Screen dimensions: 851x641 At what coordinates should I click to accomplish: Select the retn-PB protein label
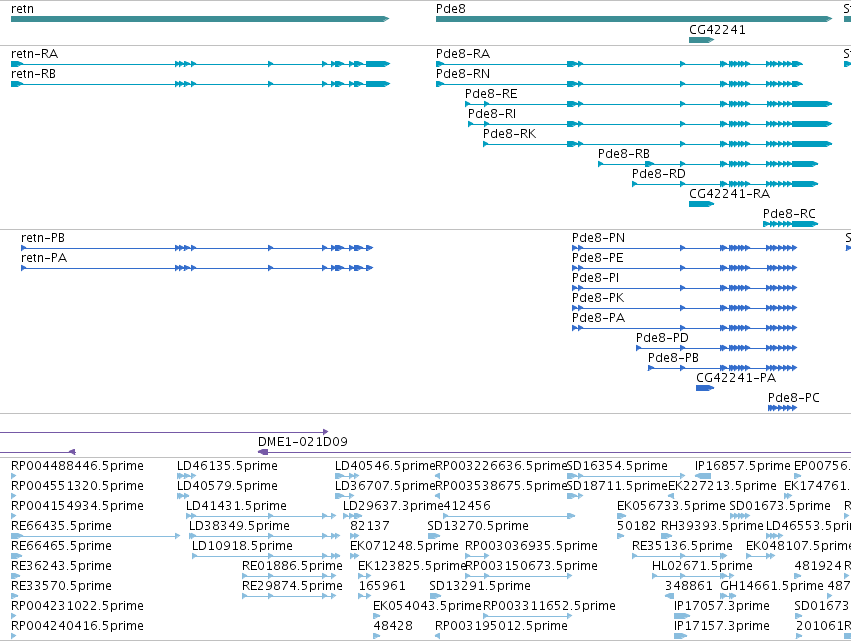(x=43, y=238)
